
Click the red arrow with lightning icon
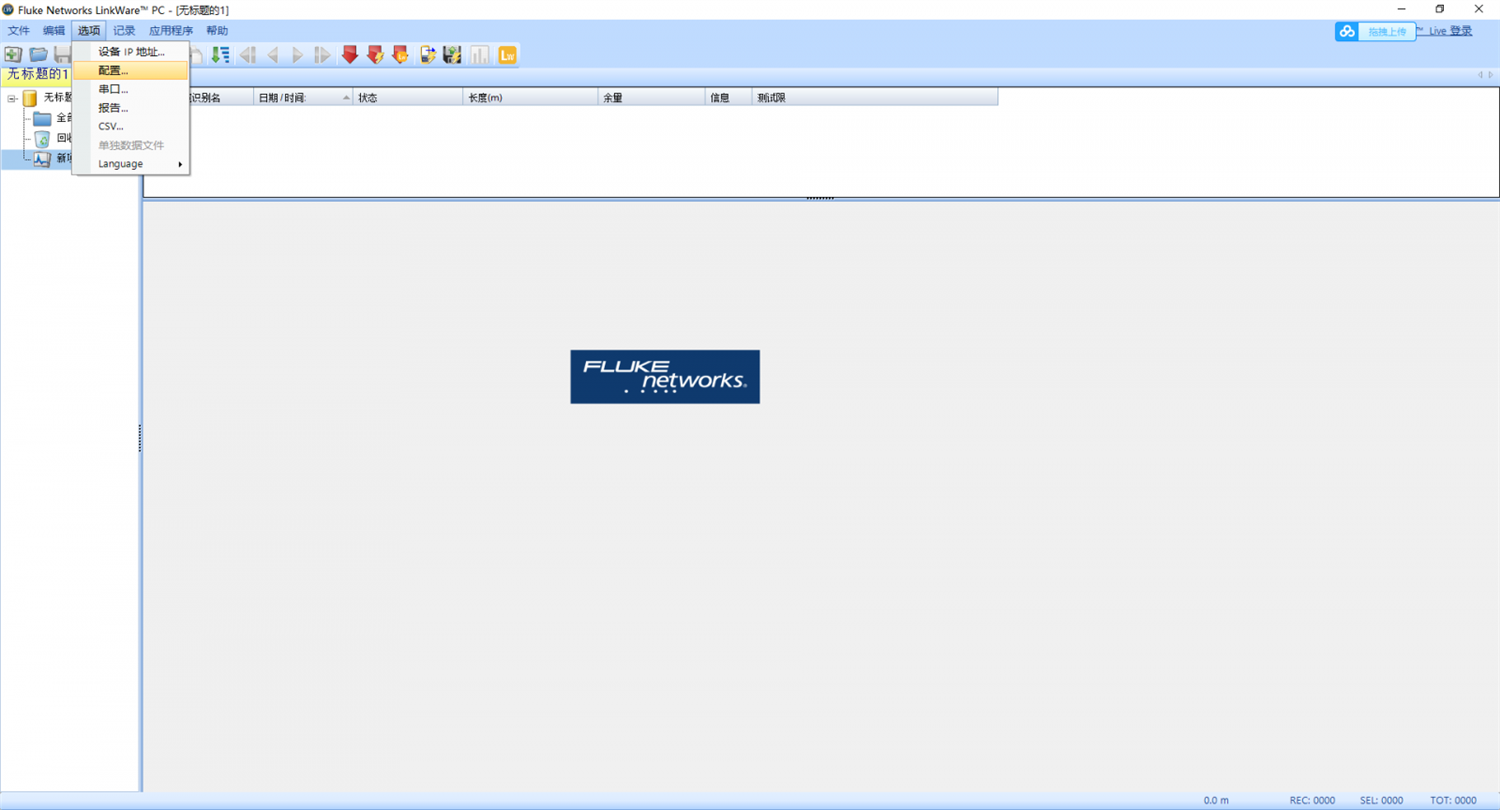coord(375,55)
